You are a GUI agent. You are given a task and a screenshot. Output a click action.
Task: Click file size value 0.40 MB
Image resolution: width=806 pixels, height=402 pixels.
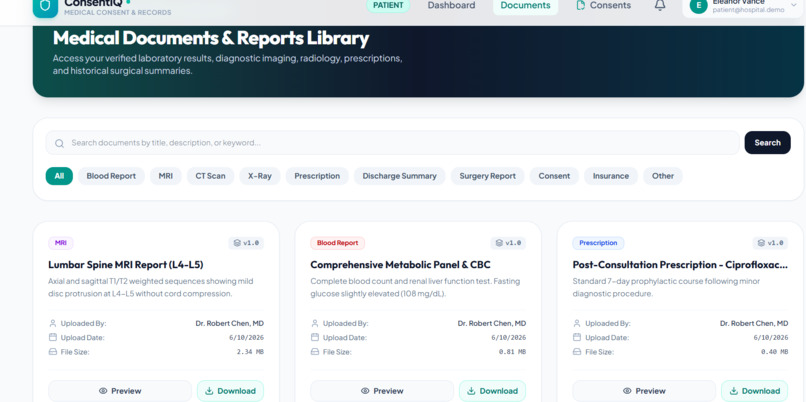(x=775, y=352)
